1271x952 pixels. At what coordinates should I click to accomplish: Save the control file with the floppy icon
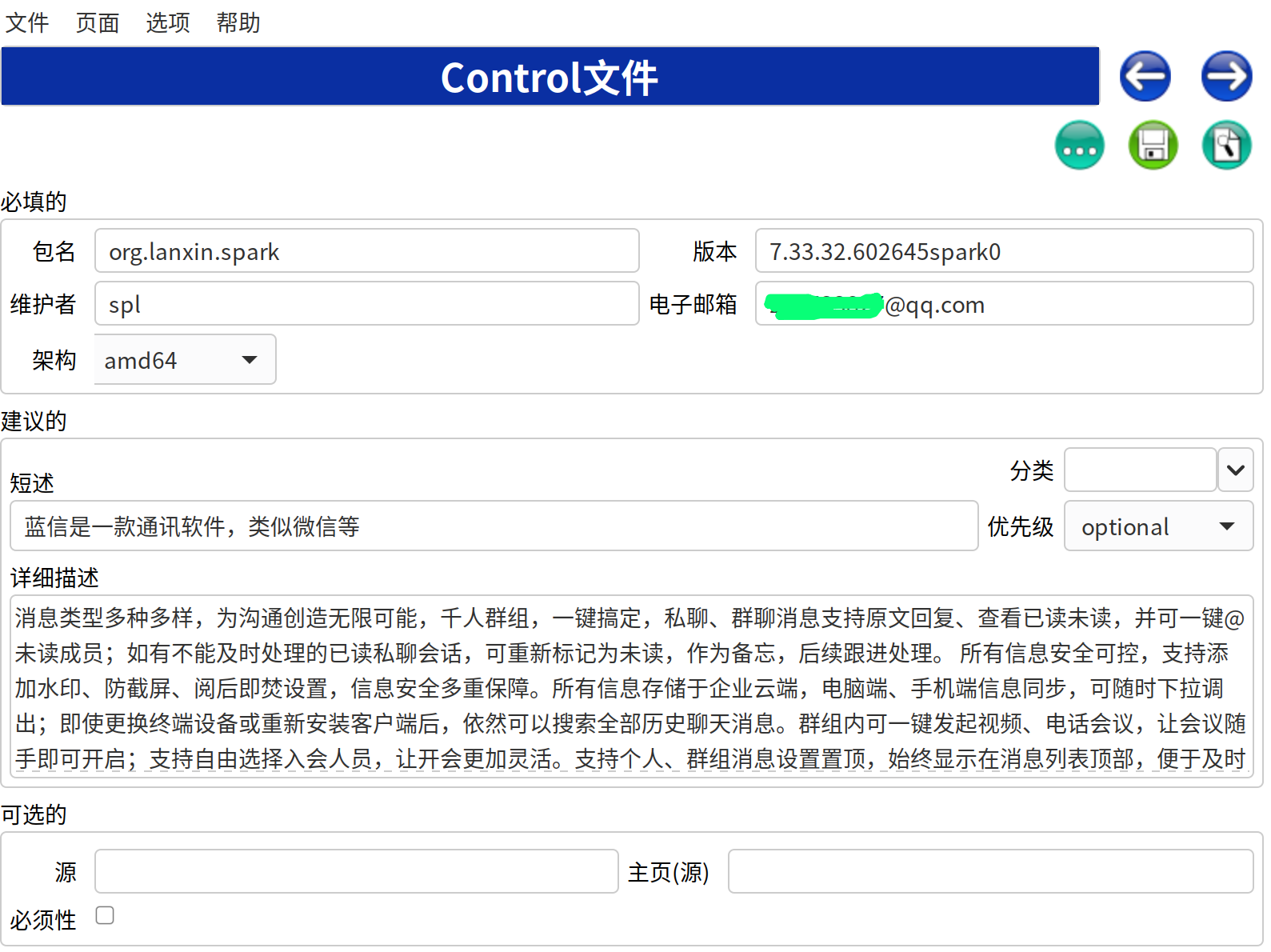tap(1153, 146)
